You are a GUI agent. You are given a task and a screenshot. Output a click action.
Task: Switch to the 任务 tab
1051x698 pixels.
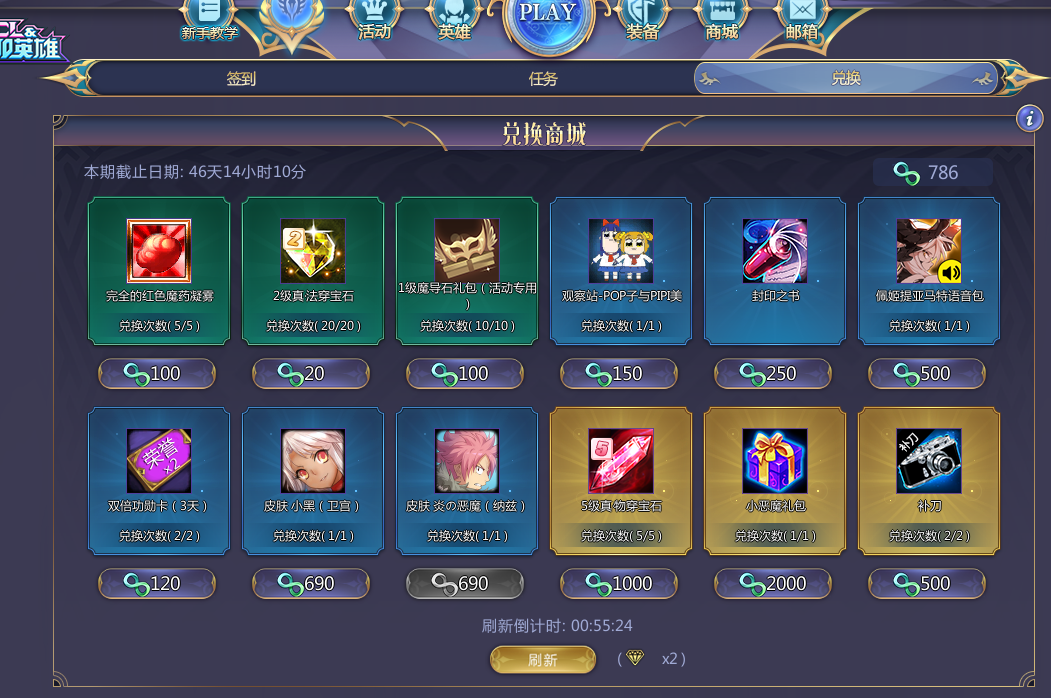543,78
